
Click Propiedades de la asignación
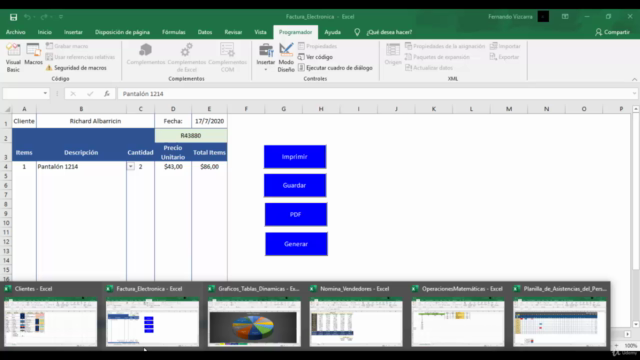click(x=445, y=46)
